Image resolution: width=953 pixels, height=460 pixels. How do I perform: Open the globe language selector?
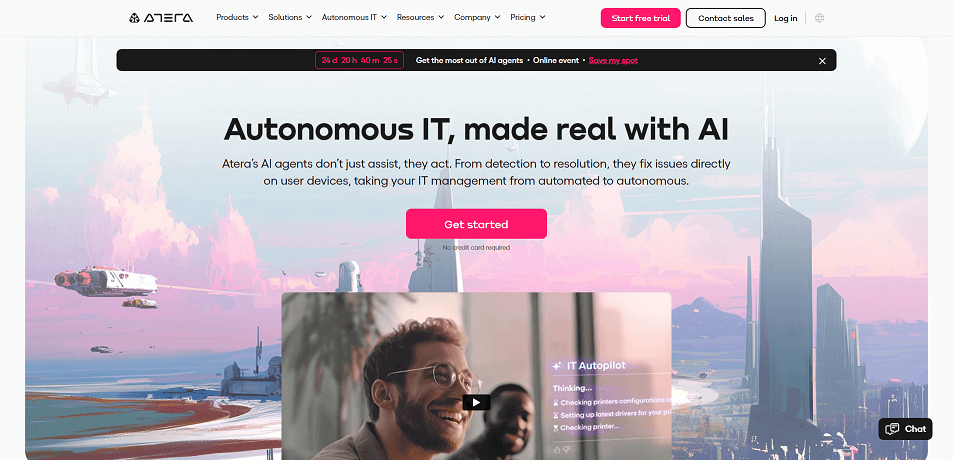click(x=820, y=18)
